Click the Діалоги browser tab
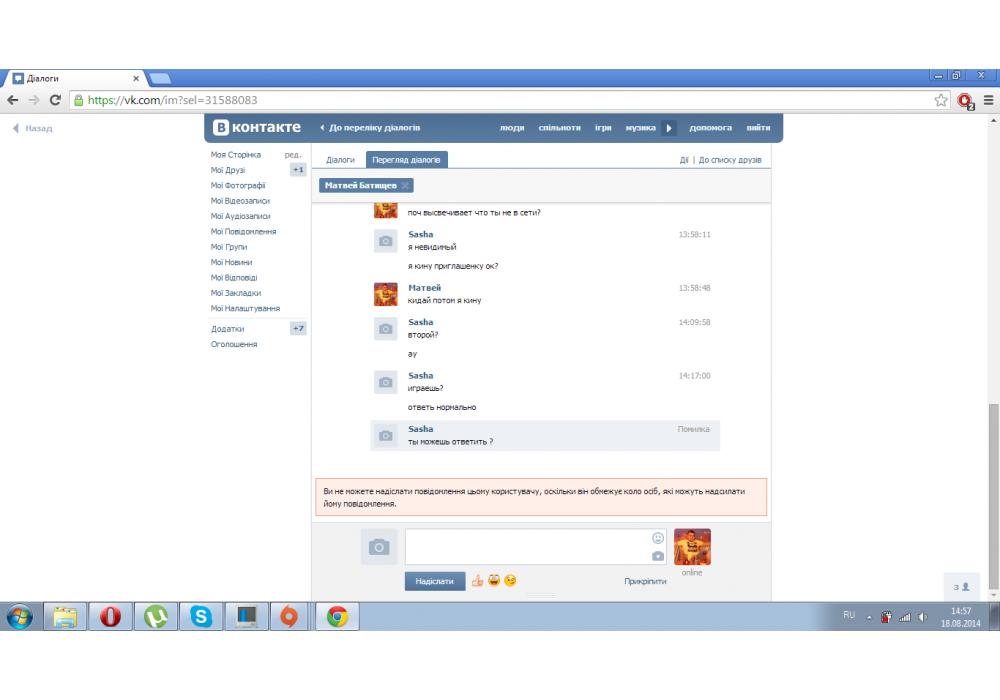The image size is (1000, 700). [75, 78]
